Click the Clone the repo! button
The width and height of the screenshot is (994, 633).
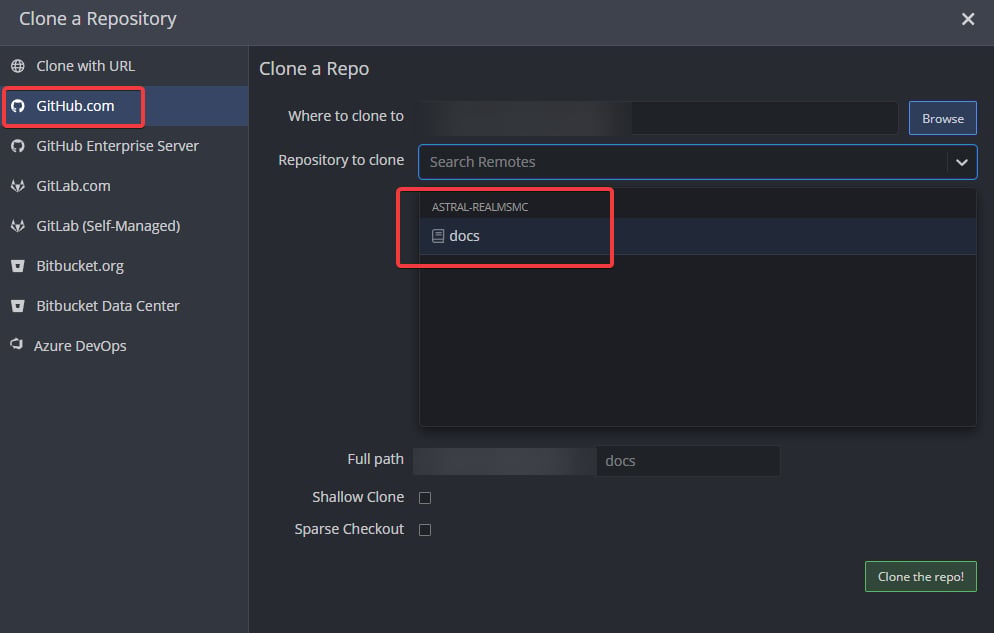[x=920, y=577]
